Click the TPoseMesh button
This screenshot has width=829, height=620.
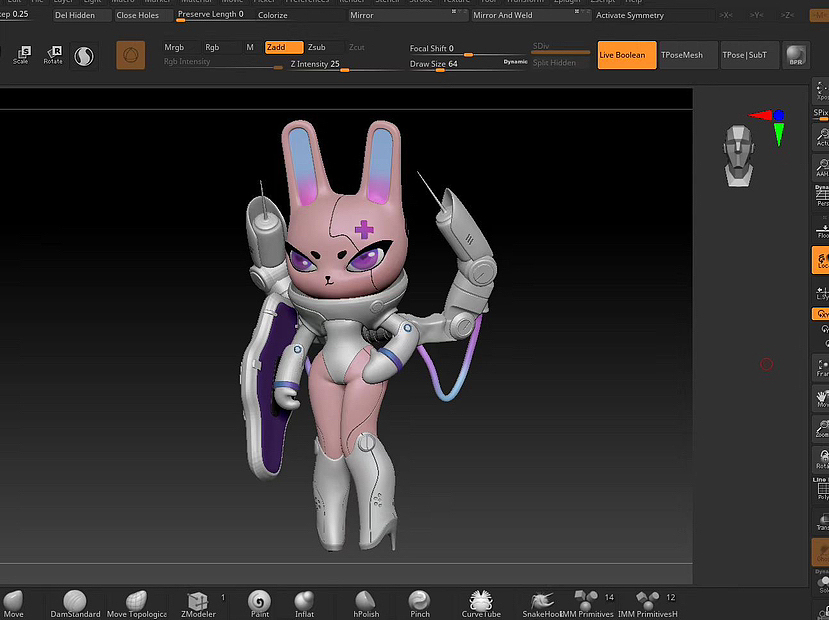coord(688,55)
